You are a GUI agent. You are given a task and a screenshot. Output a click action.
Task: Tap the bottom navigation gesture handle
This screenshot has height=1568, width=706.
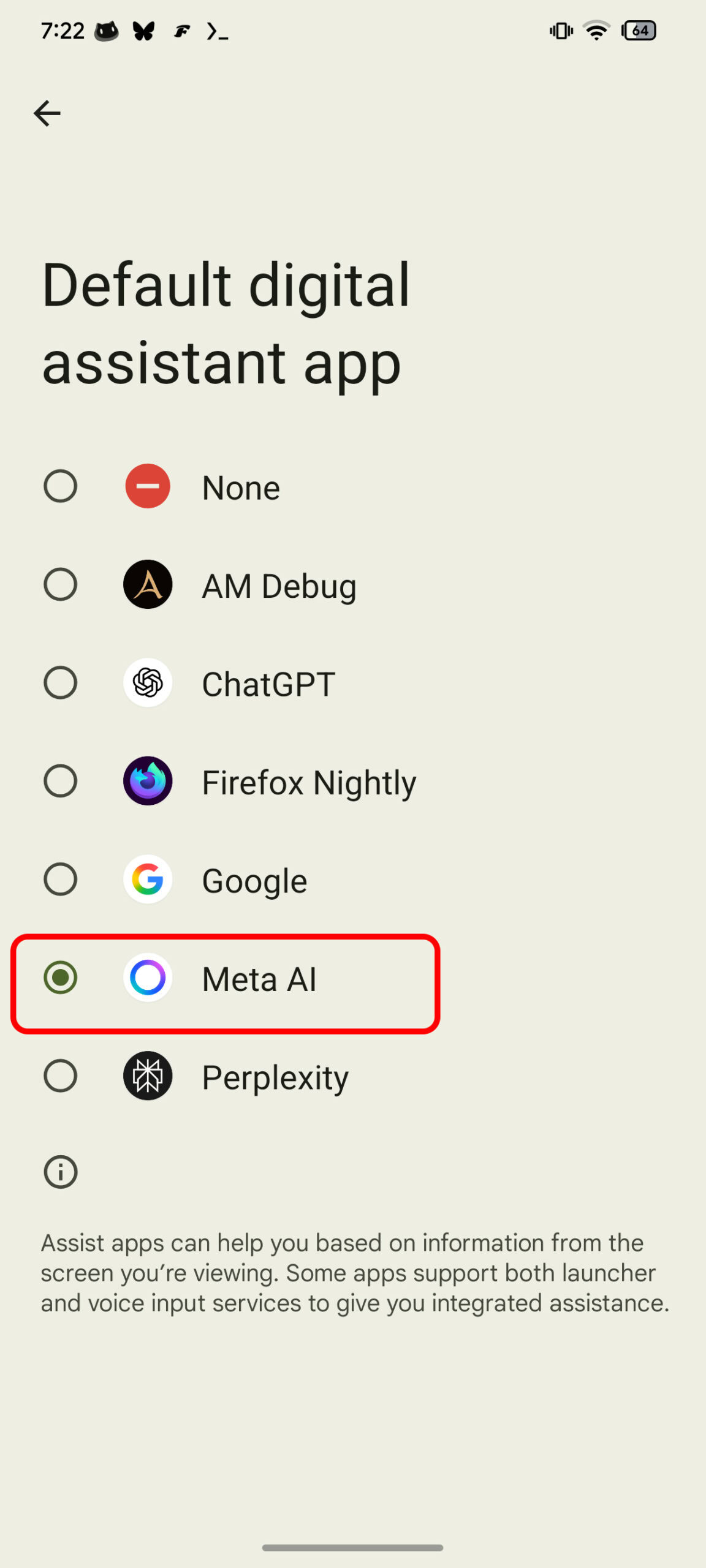pyautogui.click(x=352, y=1548)
